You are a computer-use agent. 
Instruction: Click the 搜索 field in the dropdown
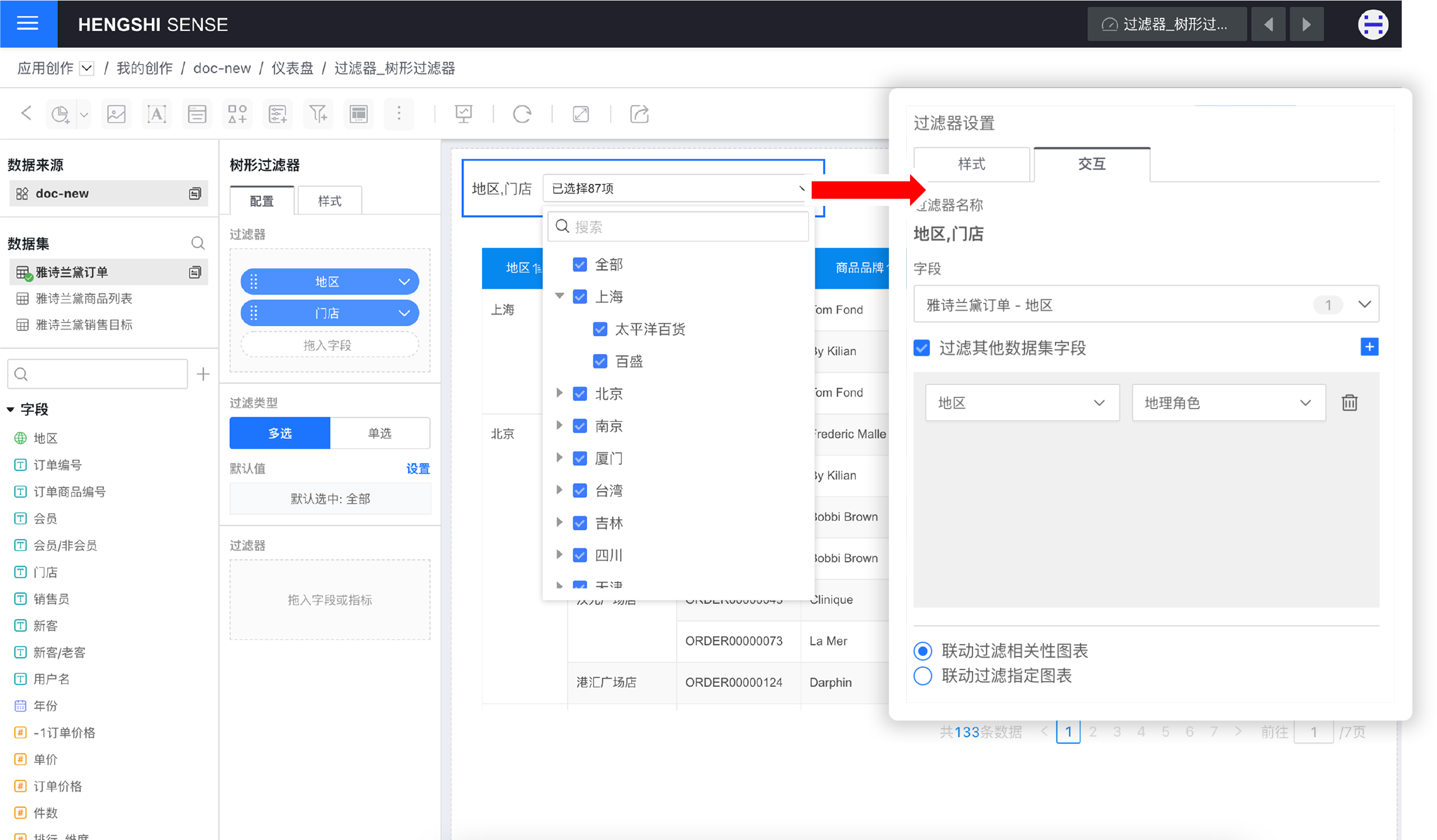tap(678, 226)
